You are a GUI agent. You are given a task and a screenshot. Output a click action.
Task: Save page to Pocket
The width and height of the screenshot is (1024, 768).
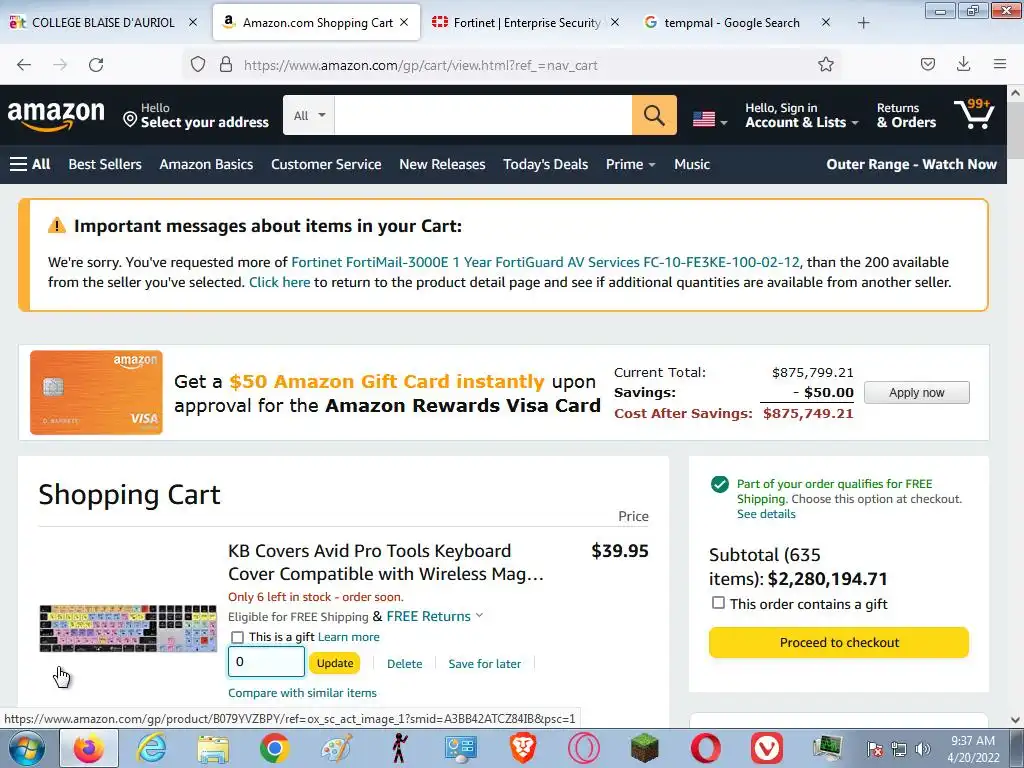pos(927,64)
